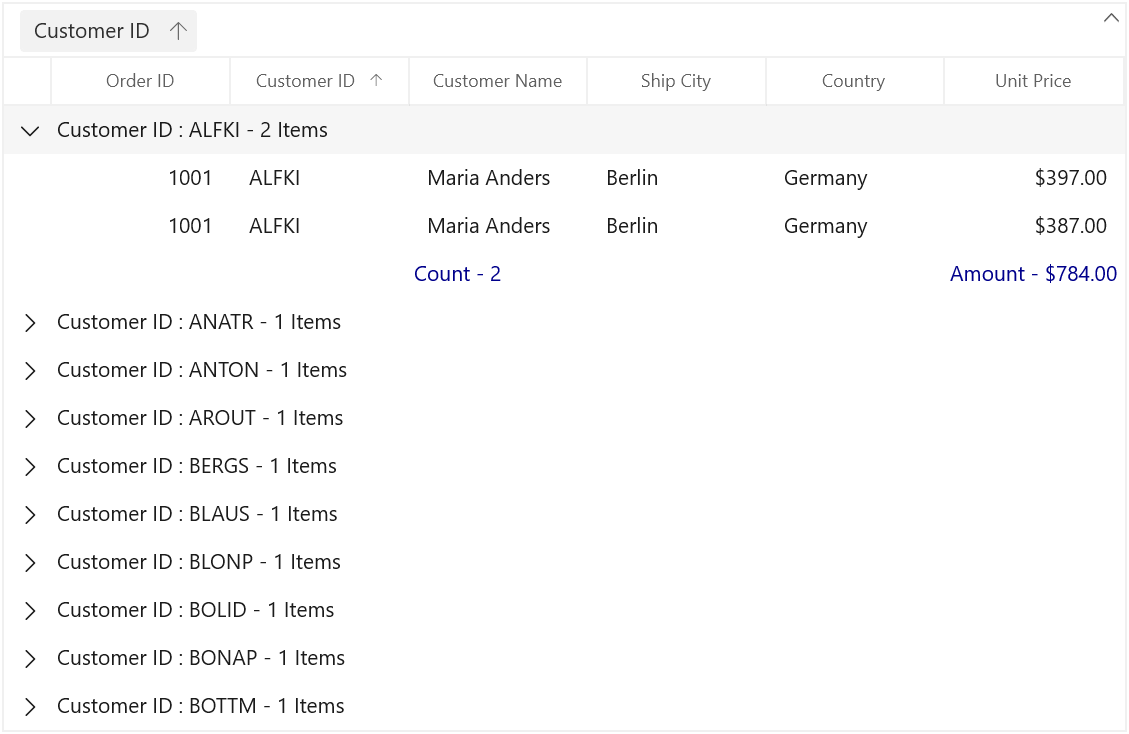1129x734 pixels.
Task: Select Maria Anders cell in $397.00 row
Action: pos(498,178)
